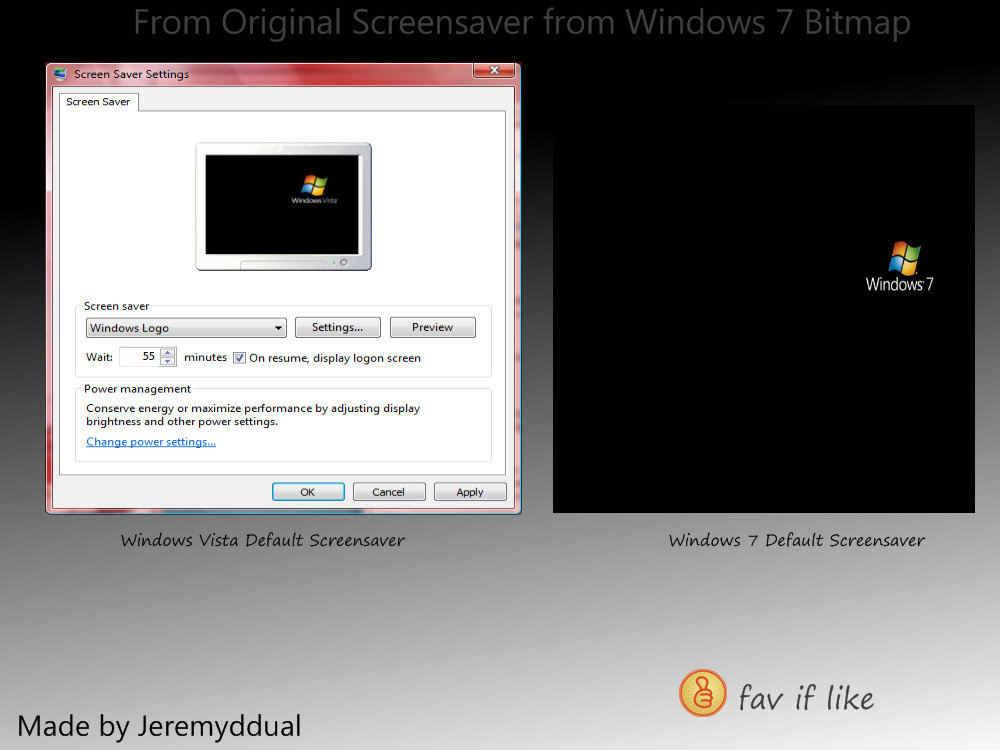Click the Preview button

click(x=432, y=327)
